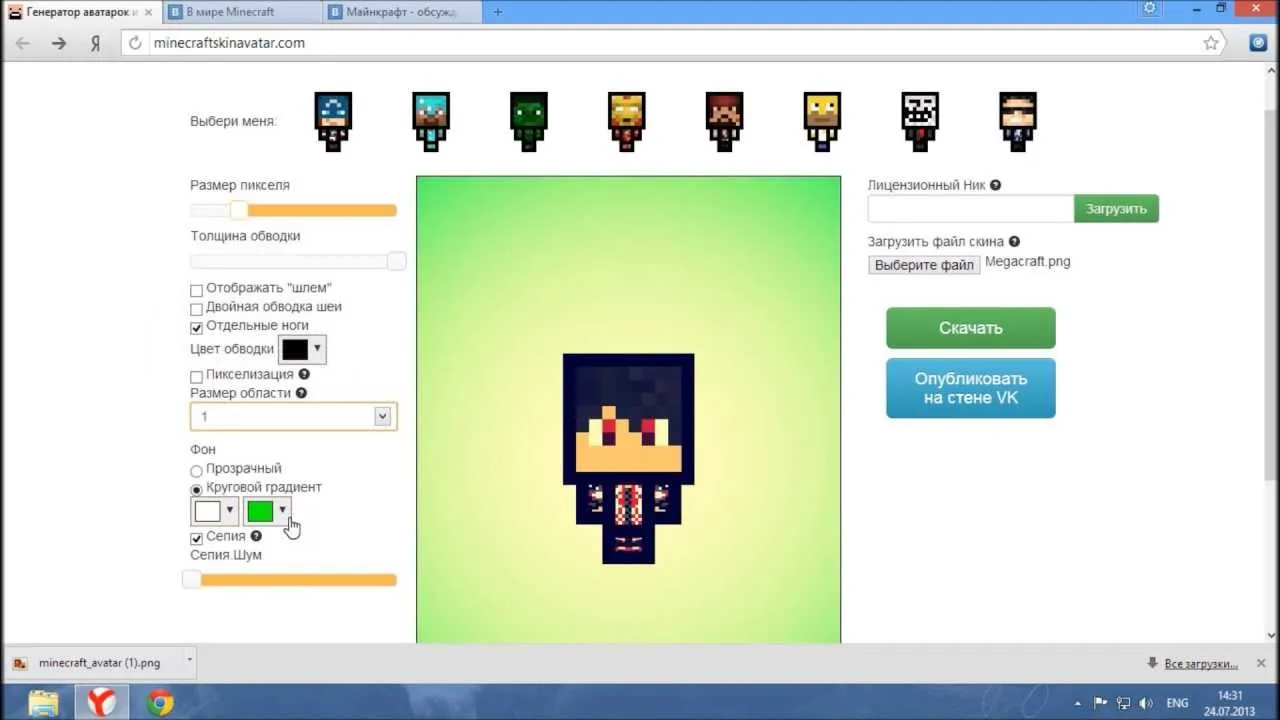Go forward with the browser forward arrow
This screenshot has width=1280, height=720.
[59, 43]
